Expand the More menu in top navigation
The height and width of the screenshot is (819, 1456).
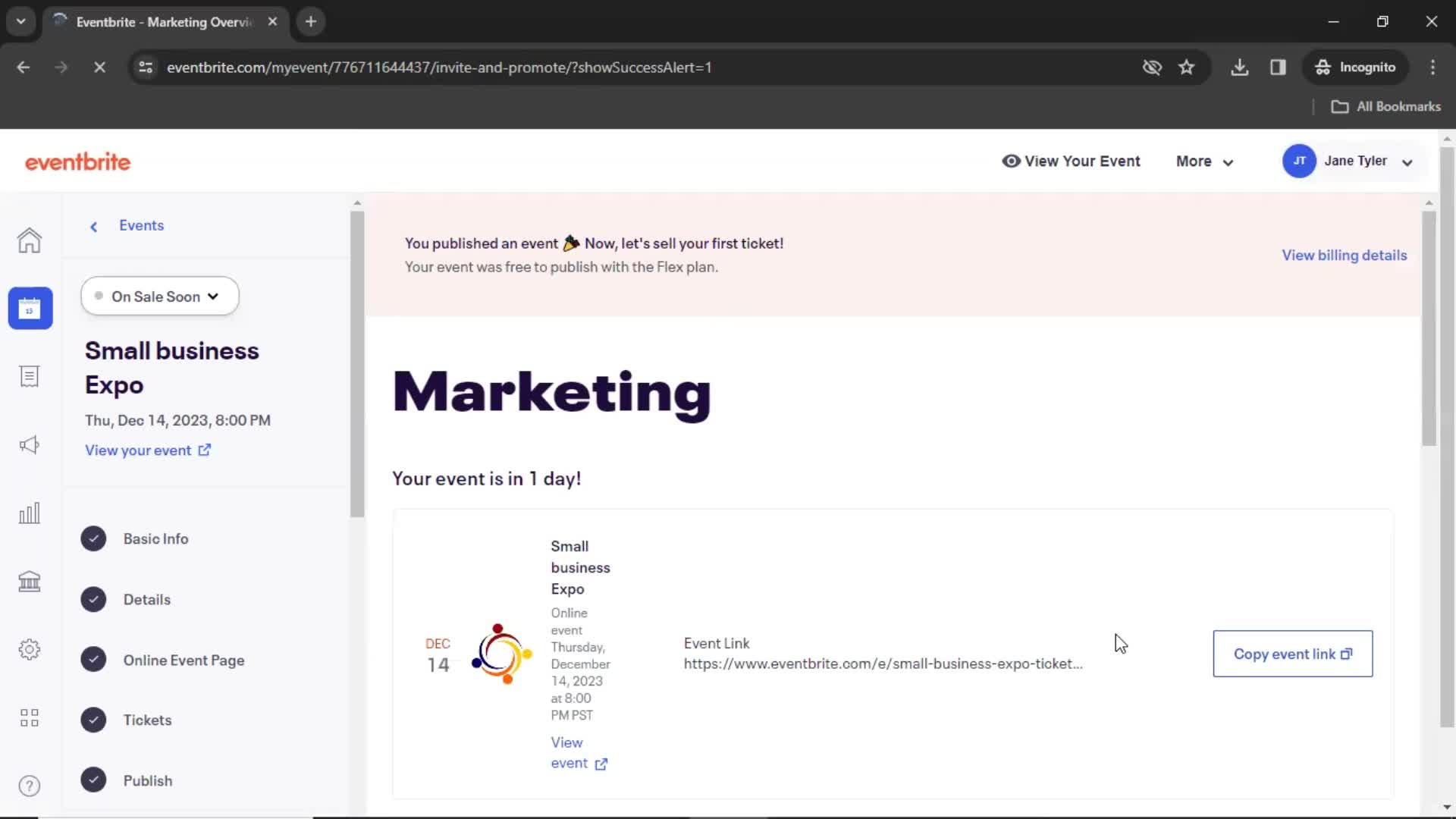(1205, 161)
